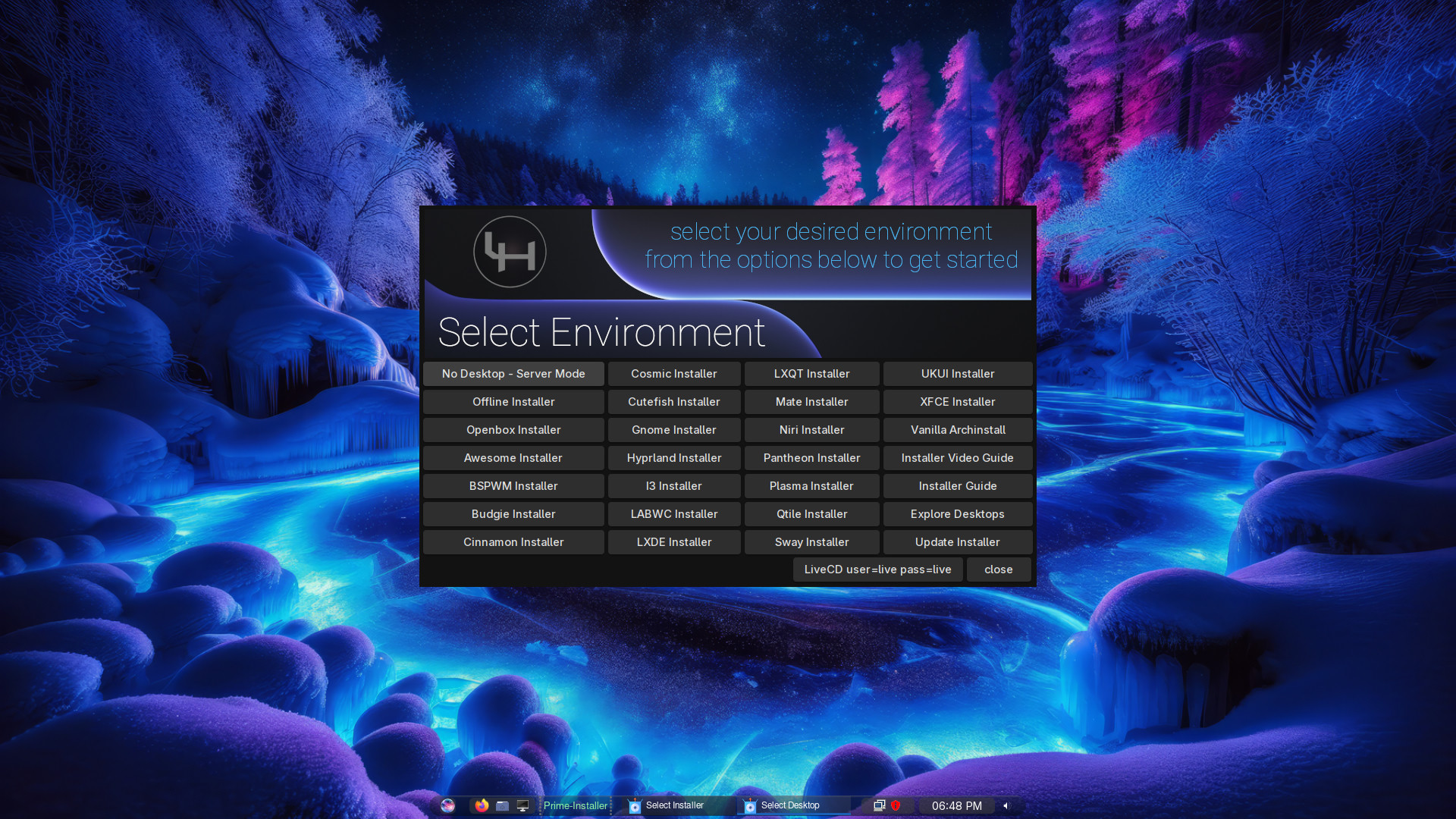Switch to Select Desktop taskbar window
Image resolution: width=1456 pixels, height=819 pixels.
[x=789, y=805]
